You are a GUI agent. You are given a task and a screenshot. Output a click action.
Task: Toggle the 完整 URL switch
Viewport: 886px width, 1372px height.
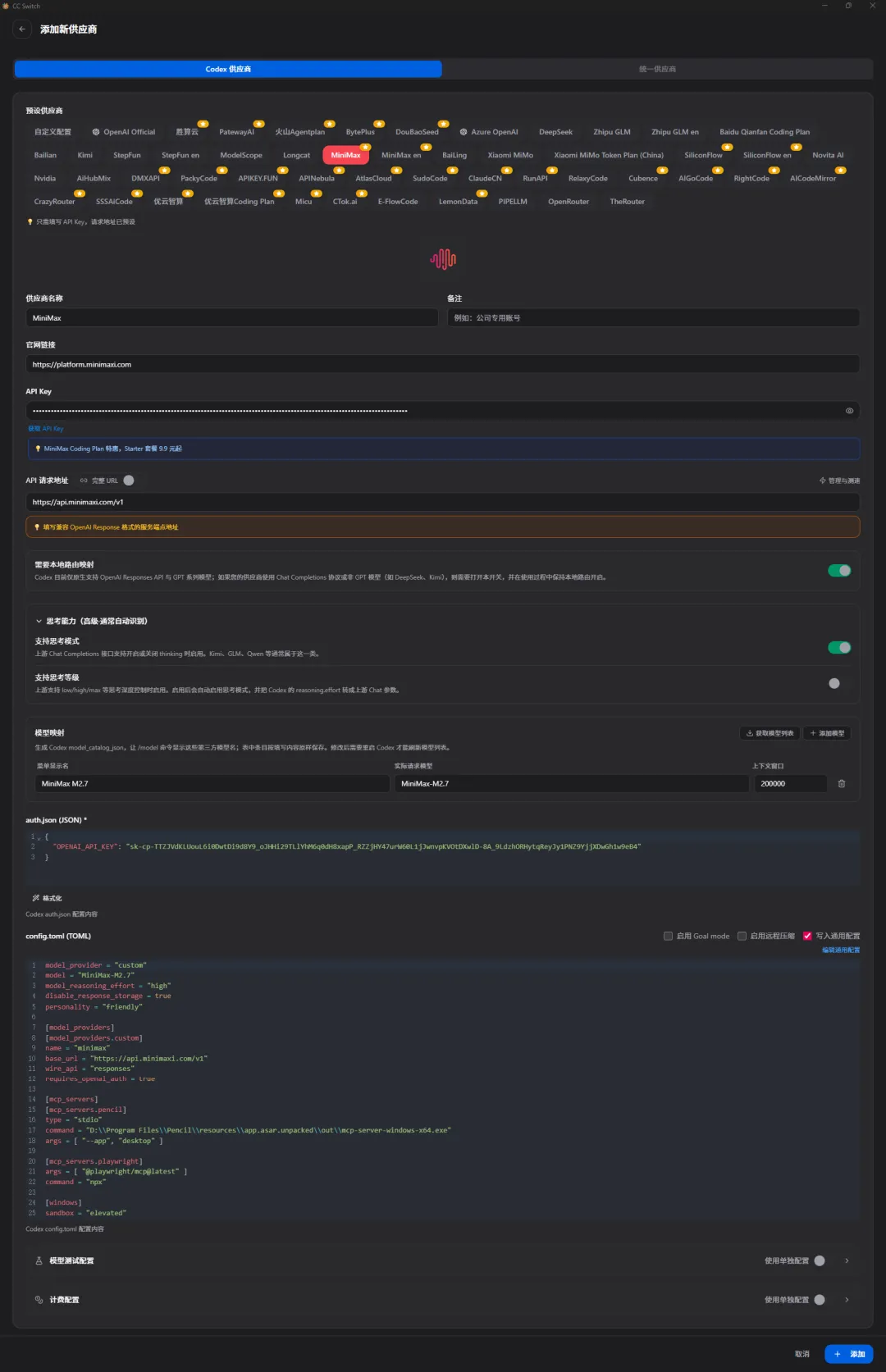click(129, 481)
